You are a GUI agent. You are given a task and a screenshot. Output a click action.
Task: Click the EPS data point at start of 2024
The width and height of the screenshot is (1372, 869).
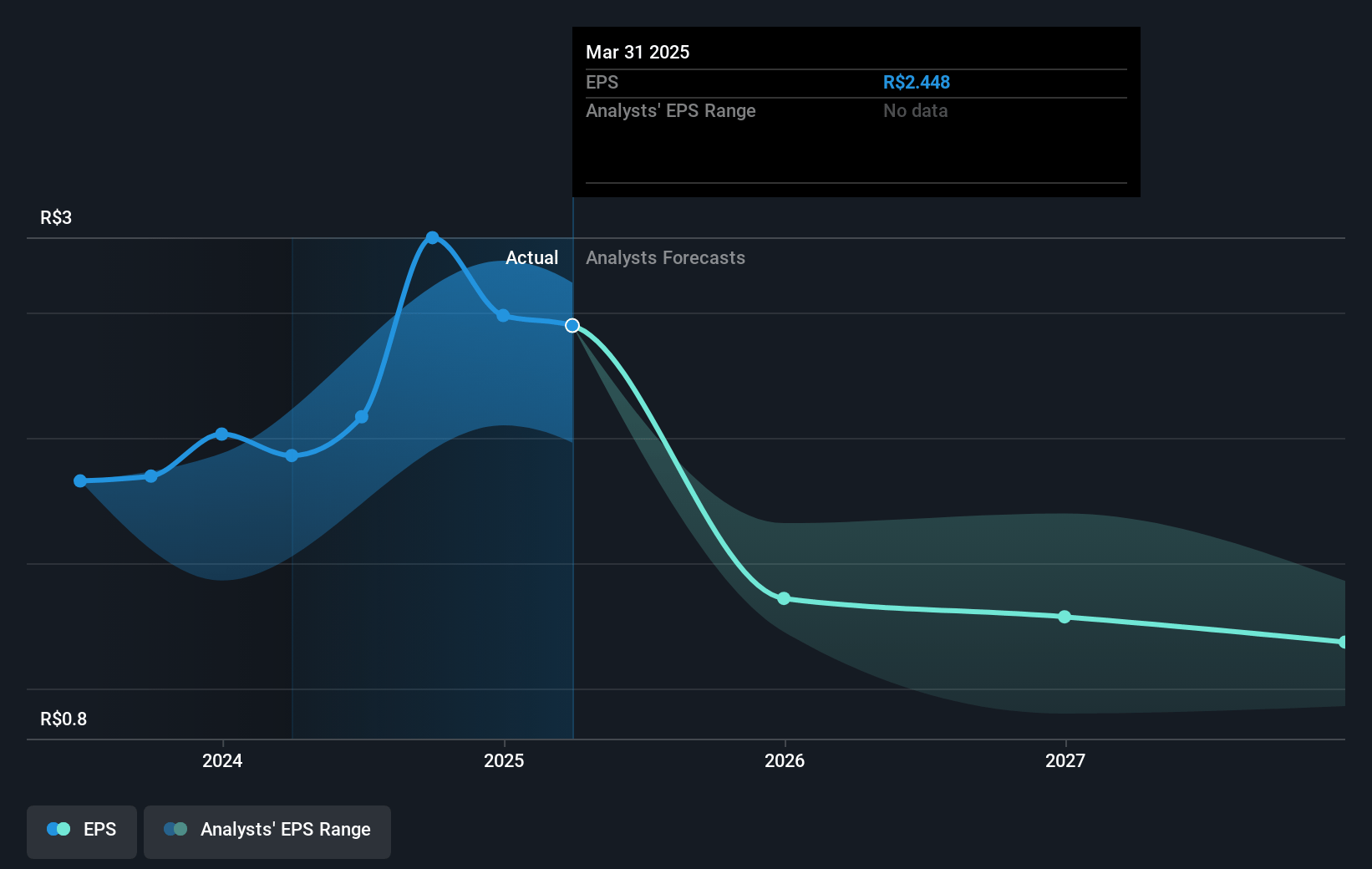tap(221, 434)
